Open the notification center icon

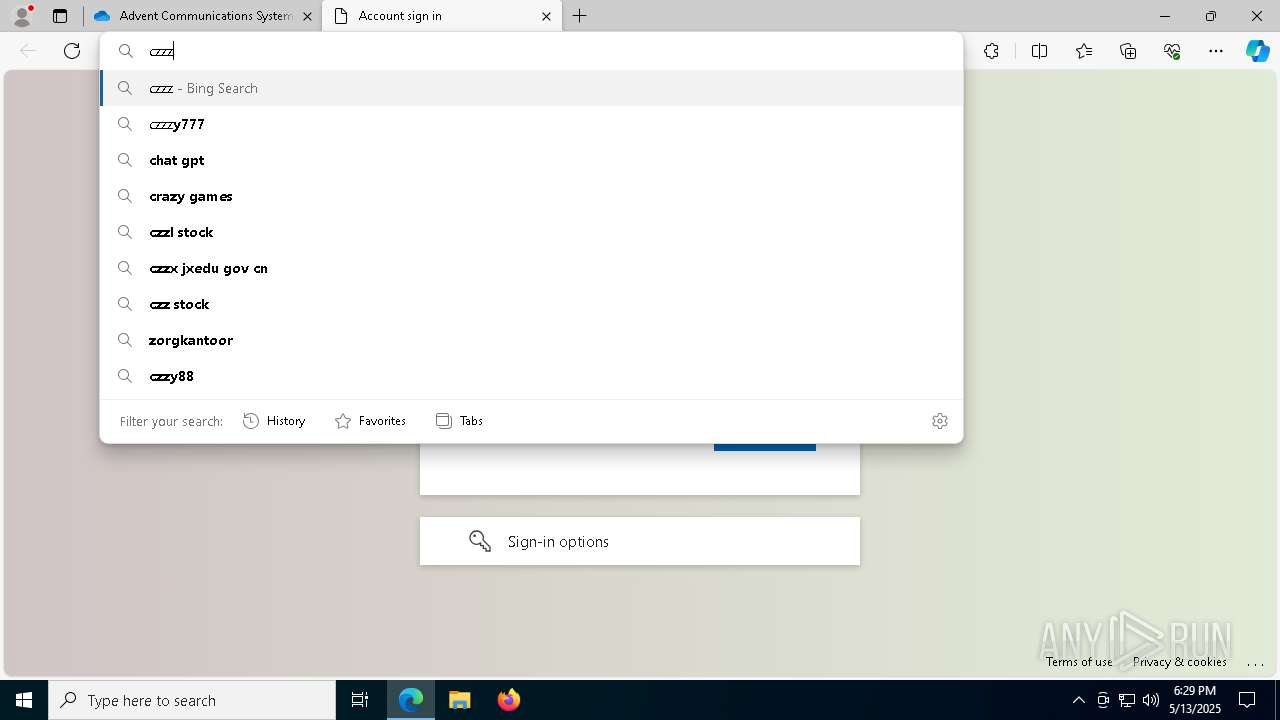[1247, 700]
